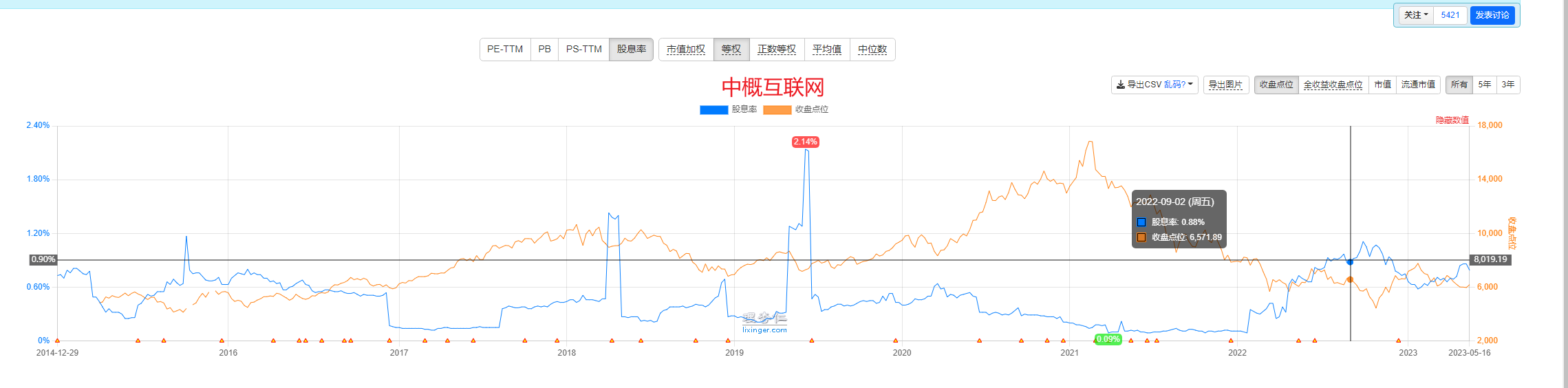
Task: Click the 6,000 right axis label
Action: click(x=1487, y=287)
